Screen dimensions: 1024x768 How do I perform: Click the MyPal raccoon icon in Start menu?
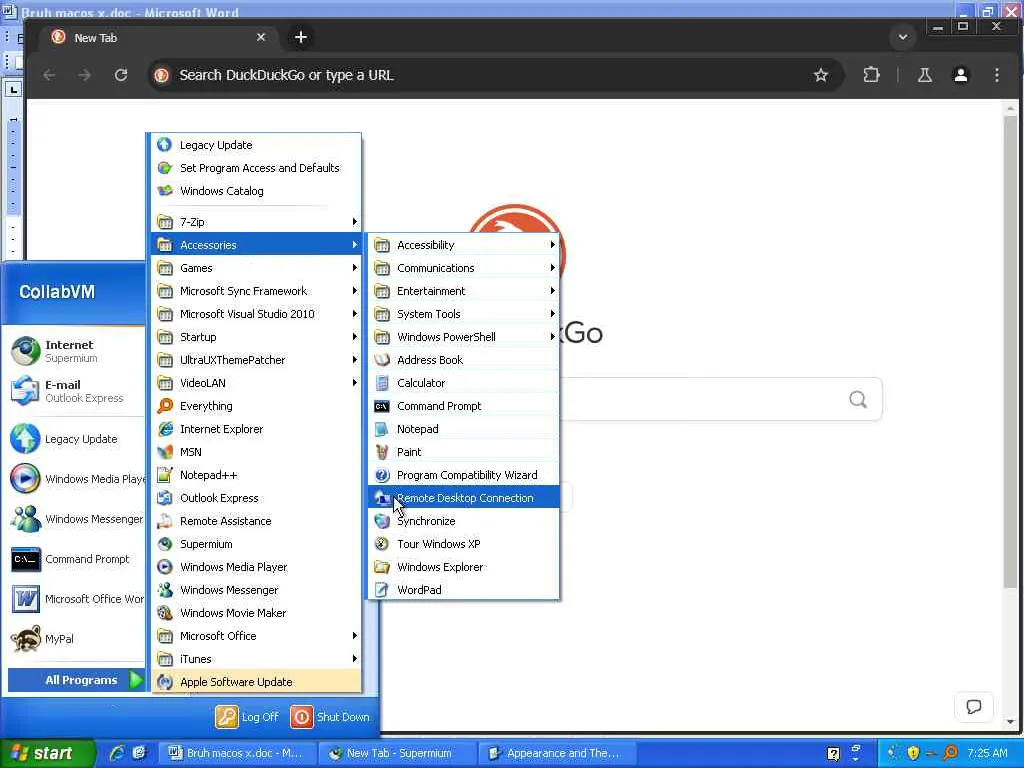25,639
